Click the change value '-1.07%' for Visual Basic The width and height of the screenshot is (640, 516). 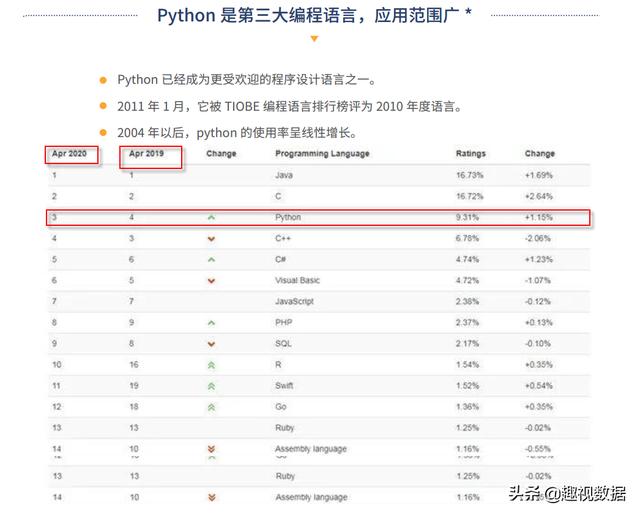click(538, 280)
